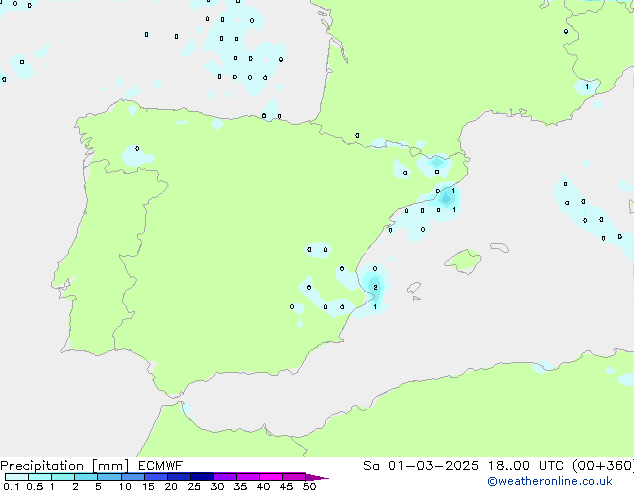The image size is (634, 490).
Task: Pick the lightest cyan swatch starting the legend
Action: (17, 477)
